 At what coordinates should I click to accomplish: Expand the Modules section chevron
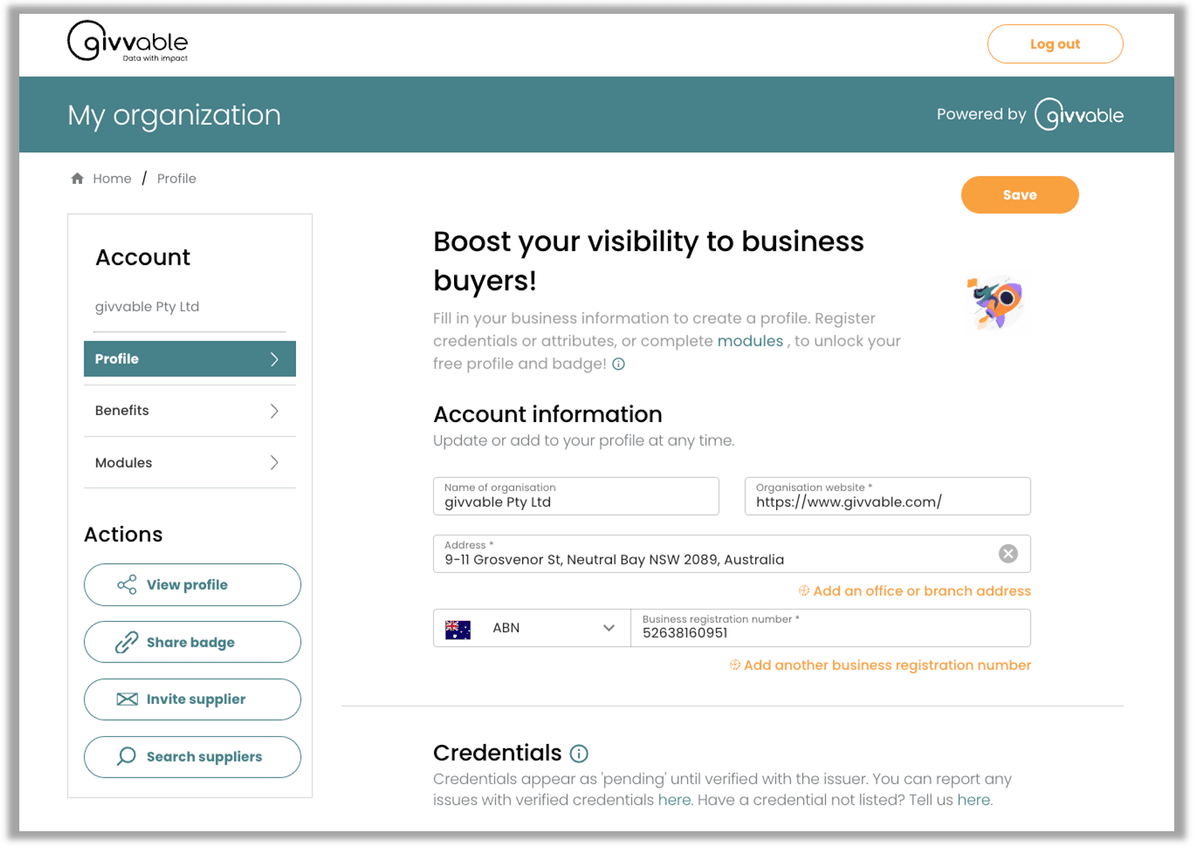click(x=274, y=463)
